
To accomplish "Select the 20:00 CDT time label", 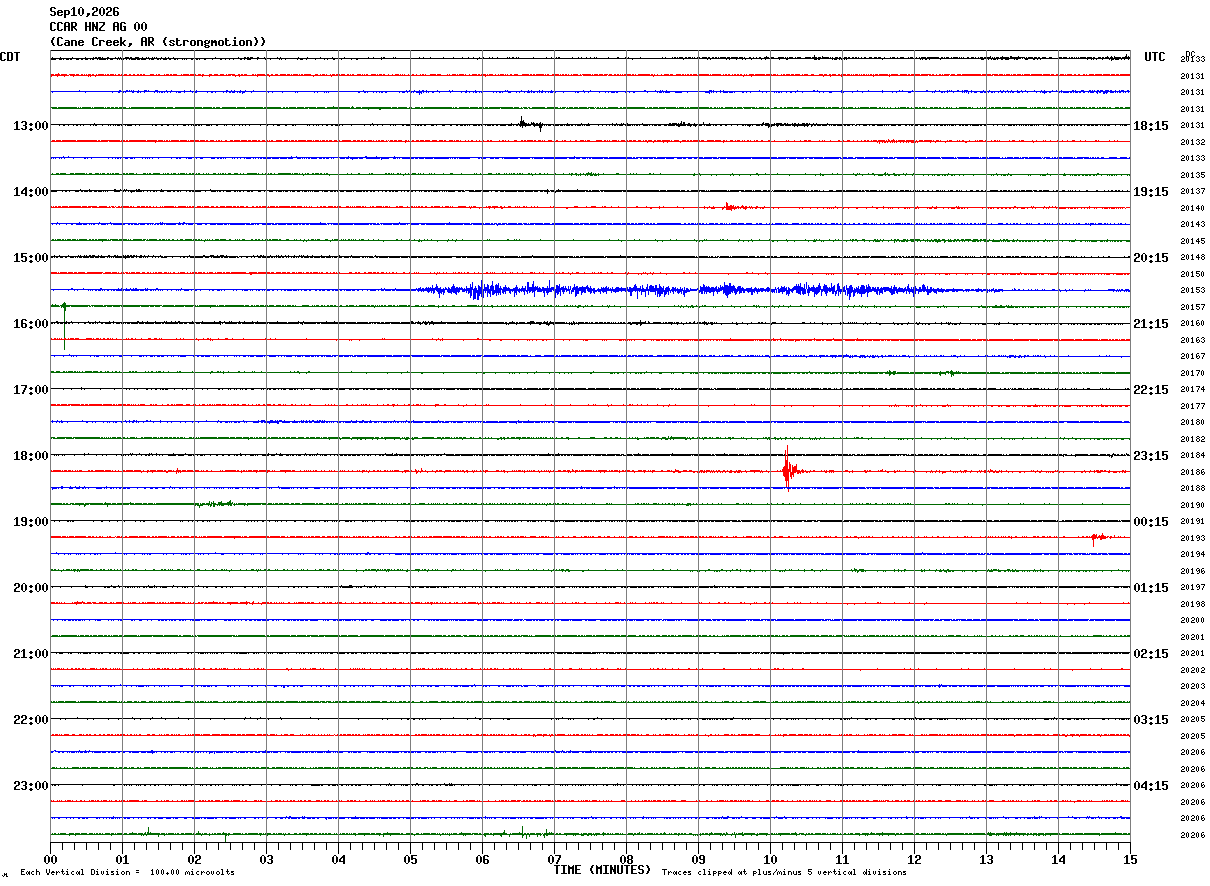I will pos(30,588).
